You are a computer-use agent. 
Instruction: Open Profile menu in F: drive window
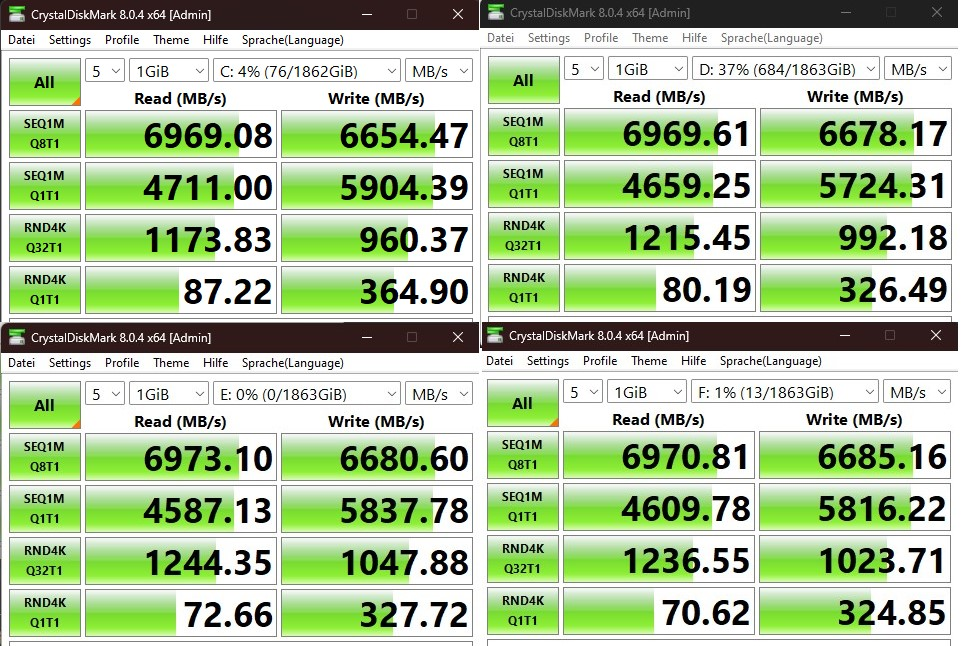pos(600,361)
